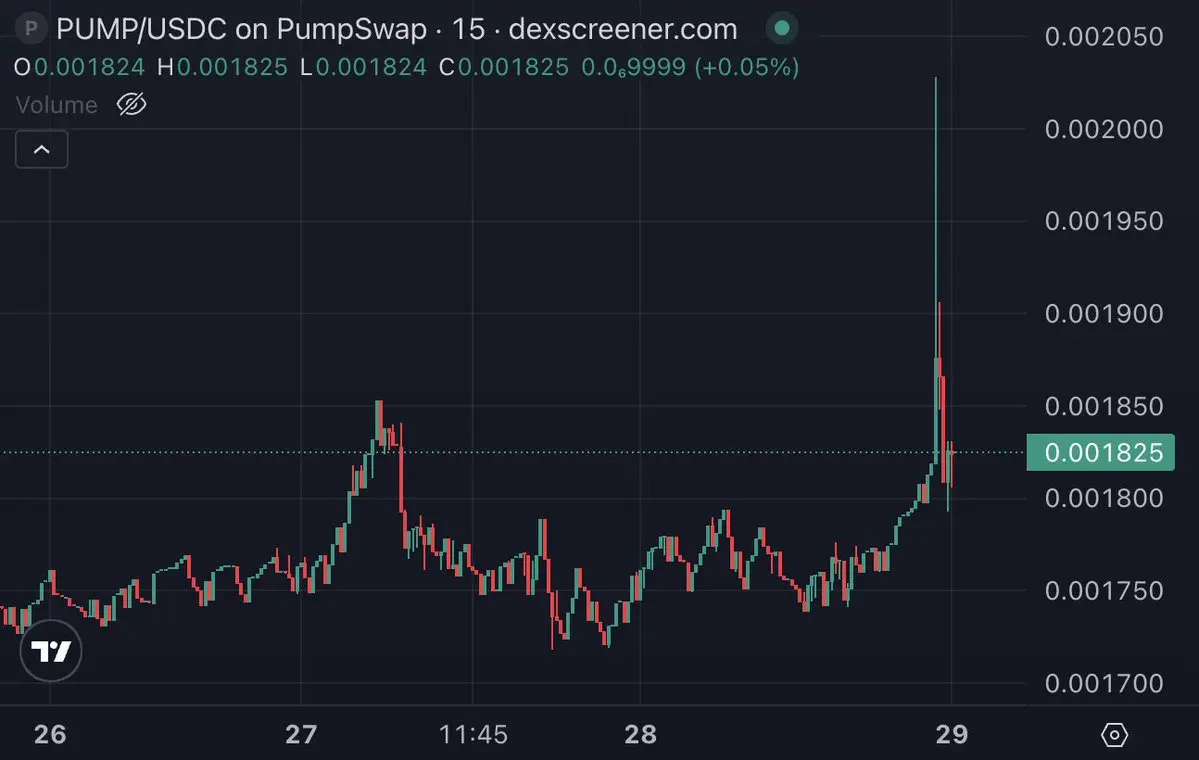Click the low value L0.001824
The height and width of the screenshot is (760, 1199).
pyautogui.click(x=363, y=67)
